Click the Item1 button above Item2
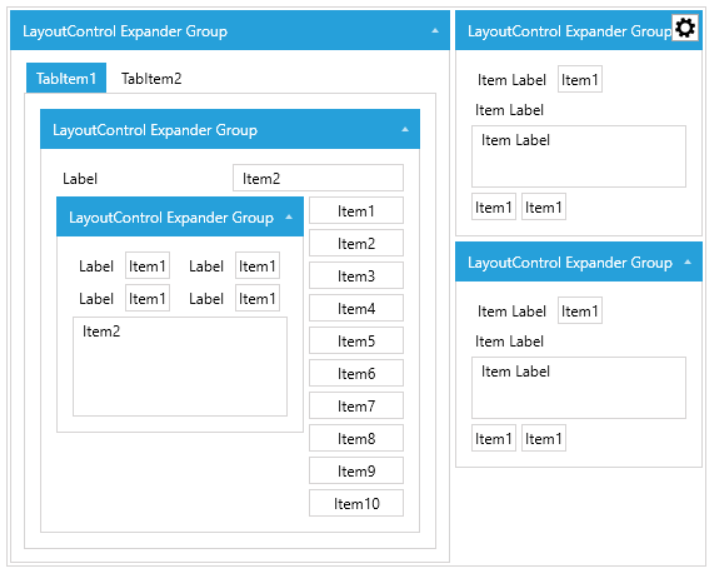Screen dimensions: 715x578 click(356, 211)
